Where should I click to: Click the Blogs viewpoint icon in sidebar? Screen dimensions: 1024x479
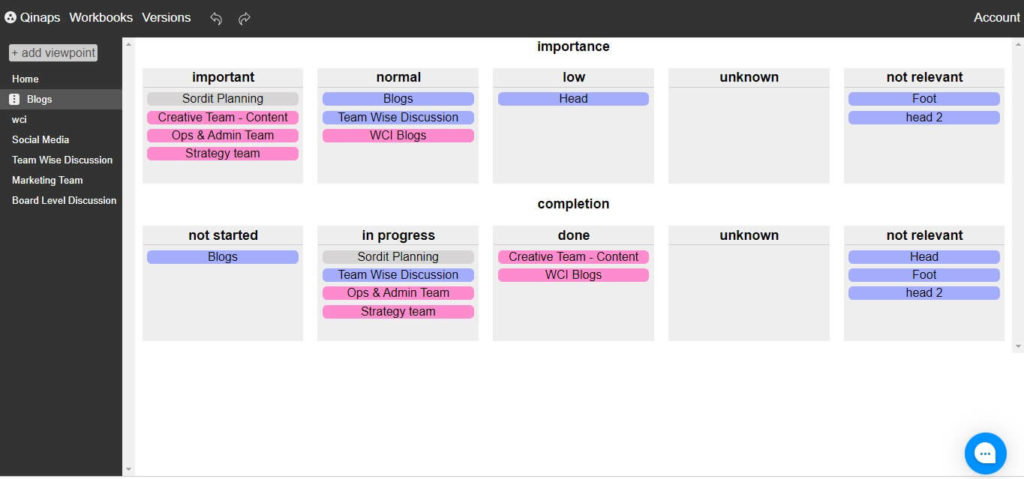[14, 99]
